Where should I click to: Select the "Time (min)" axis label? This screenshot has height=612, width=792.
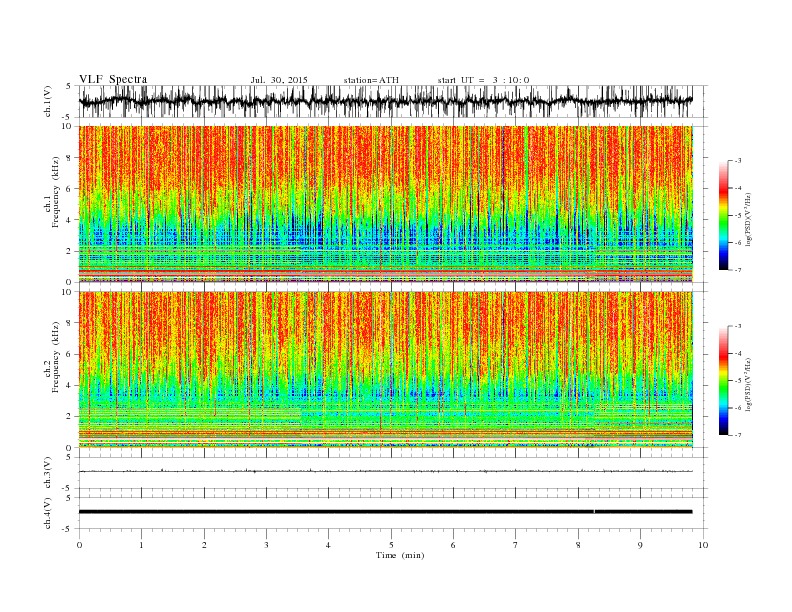pos(400,555)
